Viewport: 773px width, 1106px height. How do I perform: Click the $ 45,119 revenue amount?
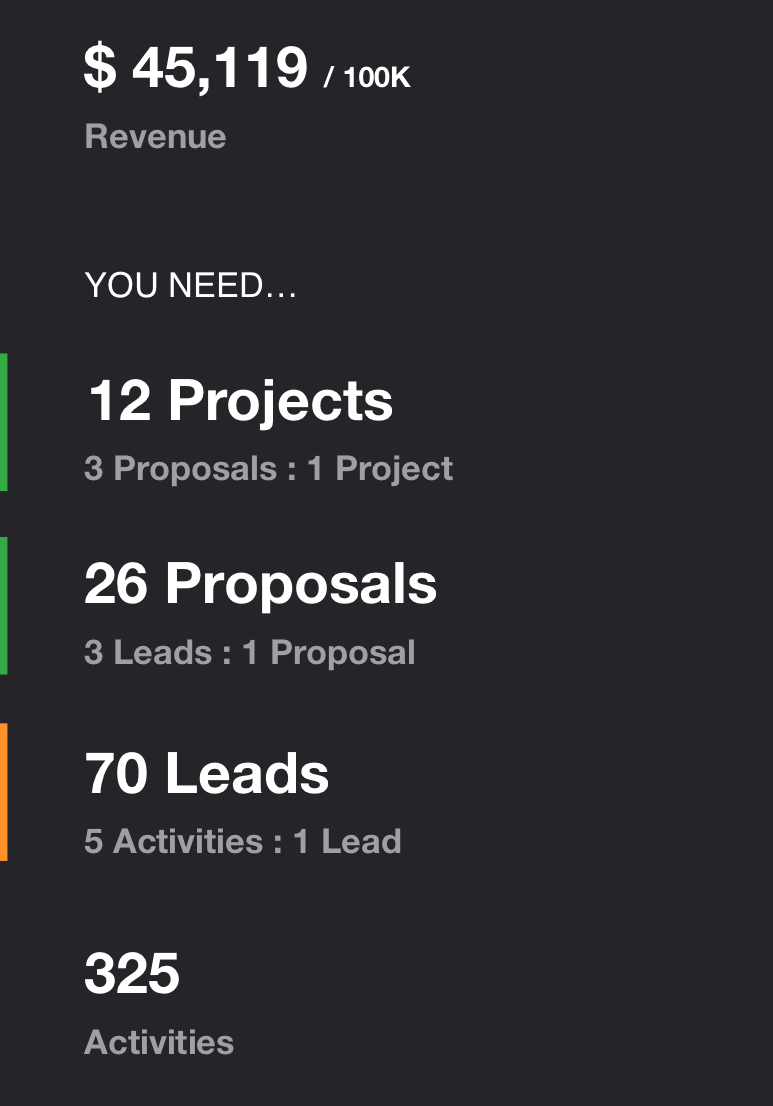coord(196,69)
